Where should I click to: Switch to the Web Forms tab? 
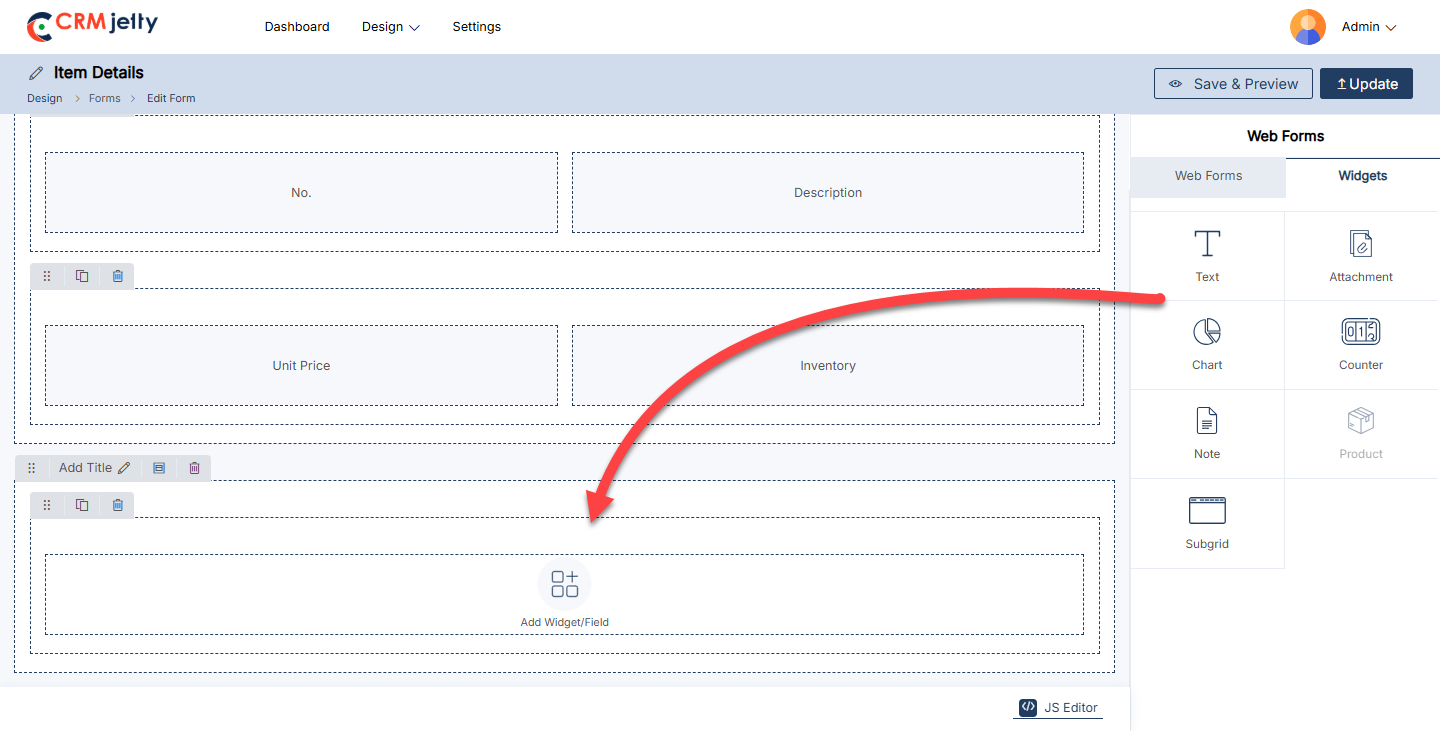[1208, 176]
